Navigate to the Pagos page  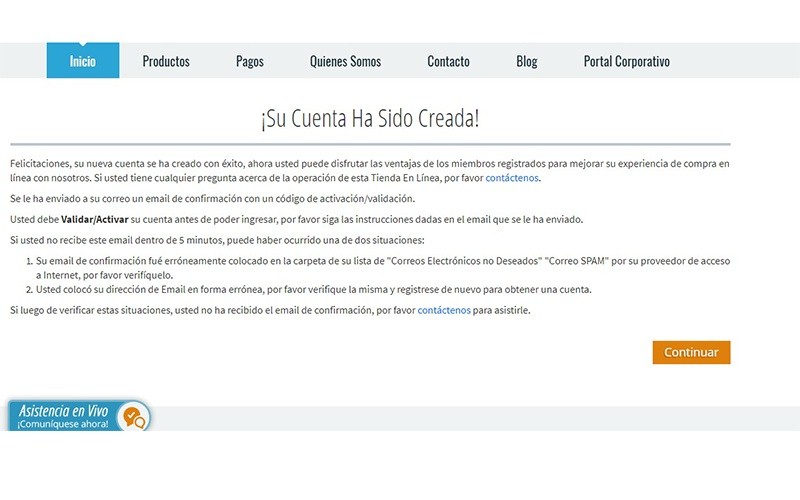pos(250,61)
